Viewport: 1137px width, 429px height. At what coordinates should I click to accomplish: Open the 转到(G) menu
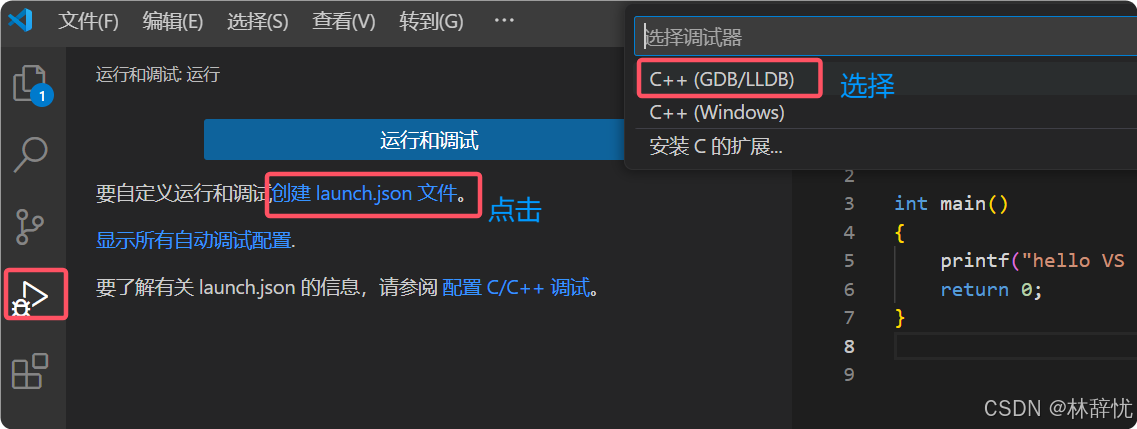[x=431, y=22]
